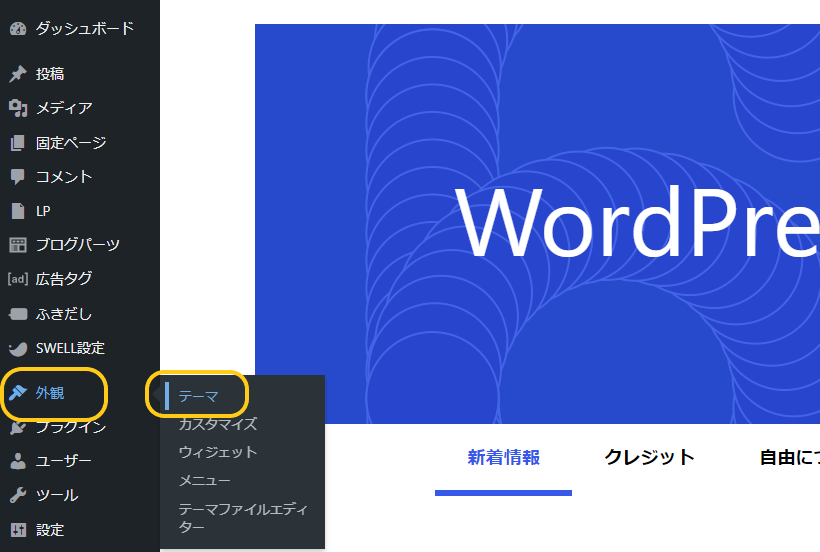Choose テーマ in the 外観 submenu
This screenshot has width=820, height=552.
click(x=198, y=396)
